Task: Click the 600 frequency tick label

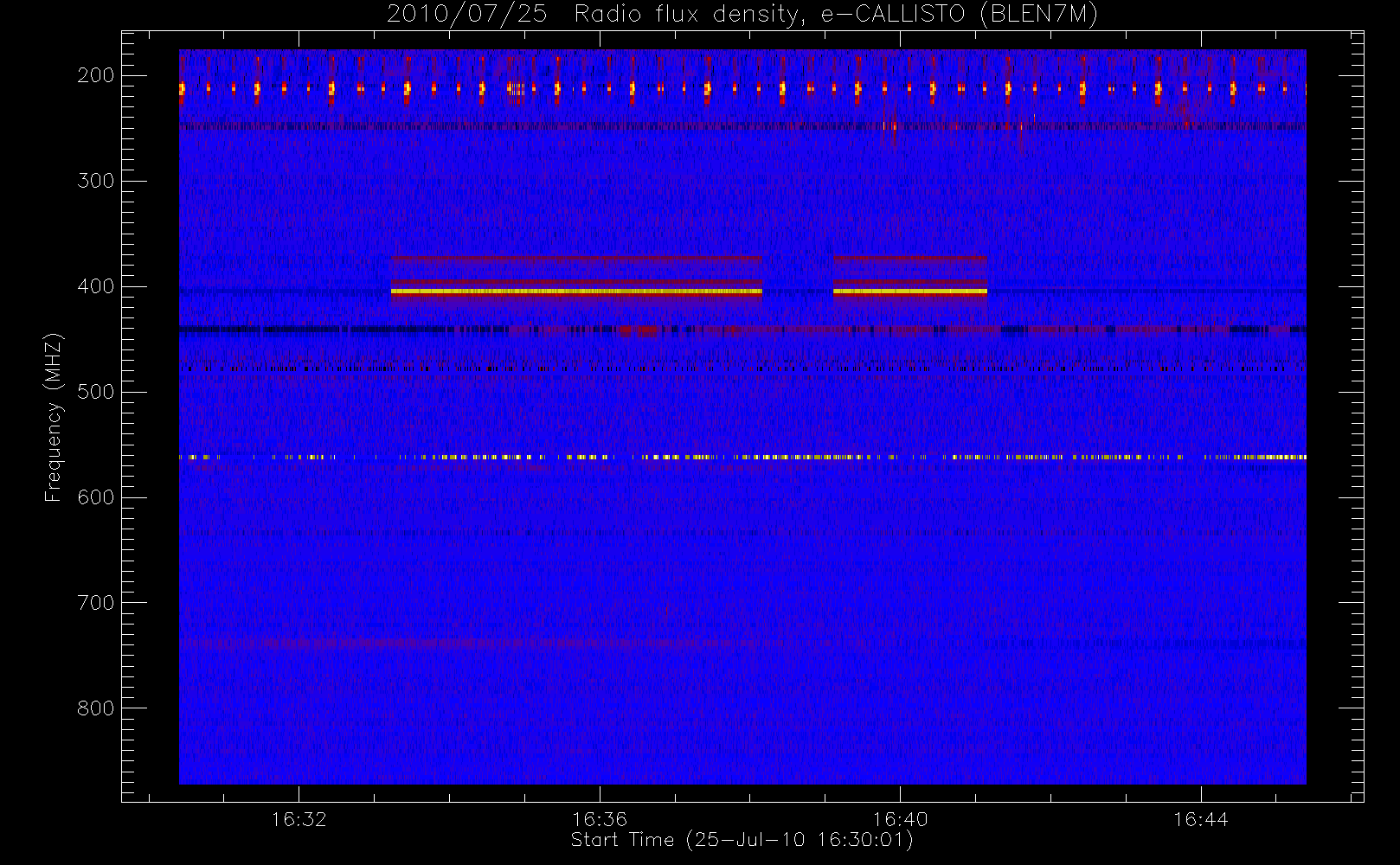Action: [96, 497]
